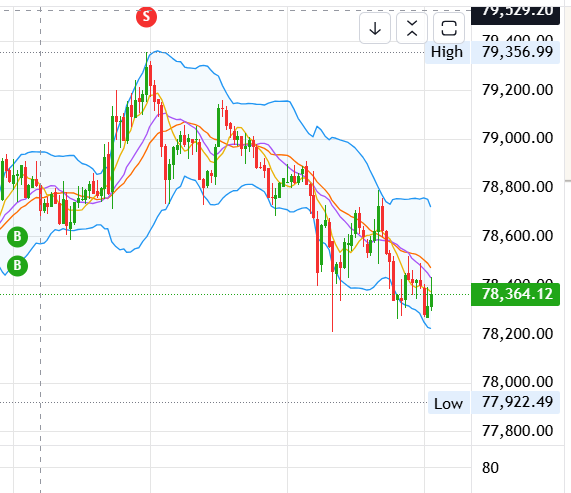Click the 78,000.00 price scale value
The width and height of the screenshot is (571, 493).
(517, 382)
